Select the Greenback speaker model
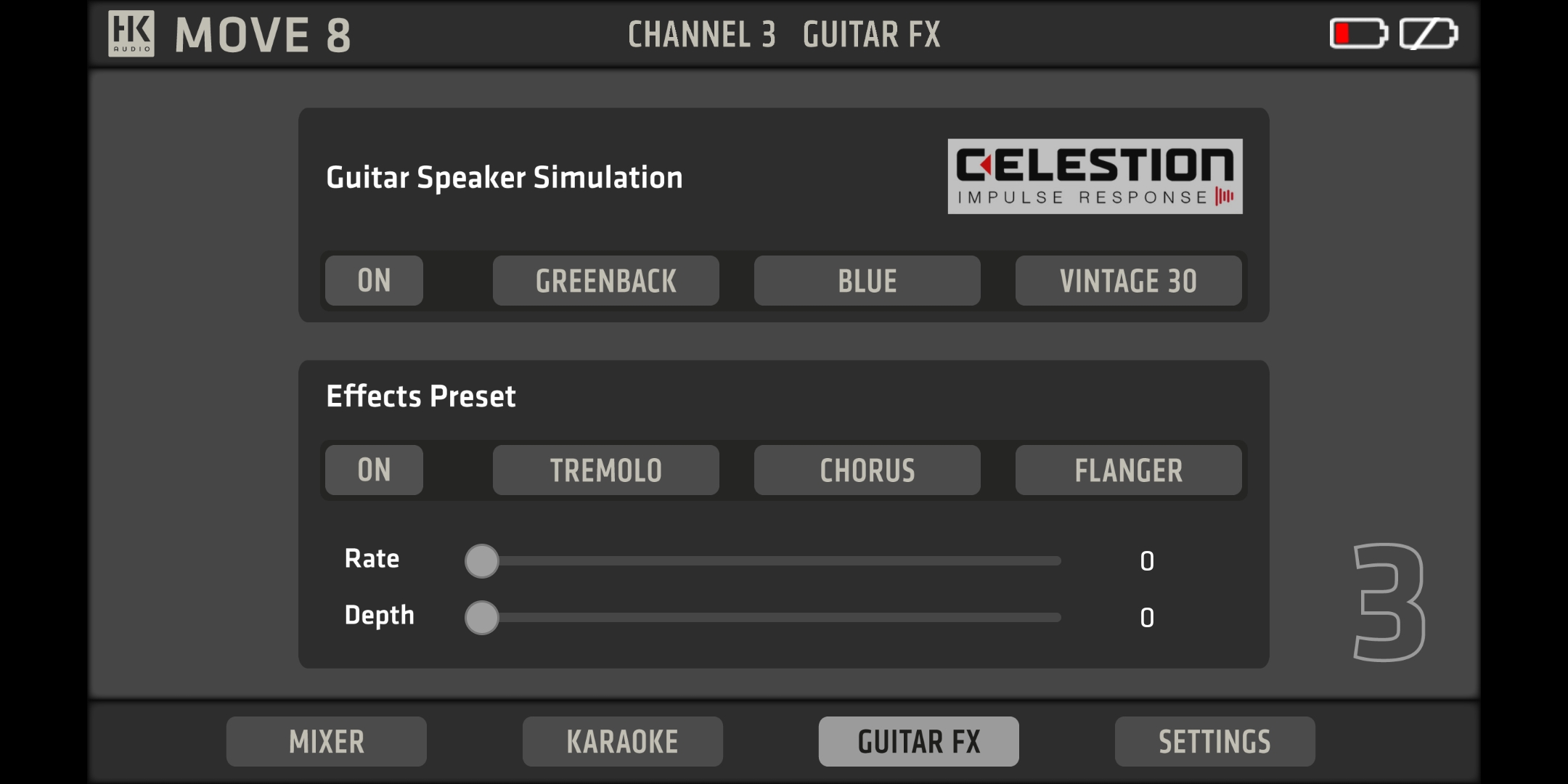Image resolution: width=1568 pixels, height=784 pixels. (x=605, y=281)
